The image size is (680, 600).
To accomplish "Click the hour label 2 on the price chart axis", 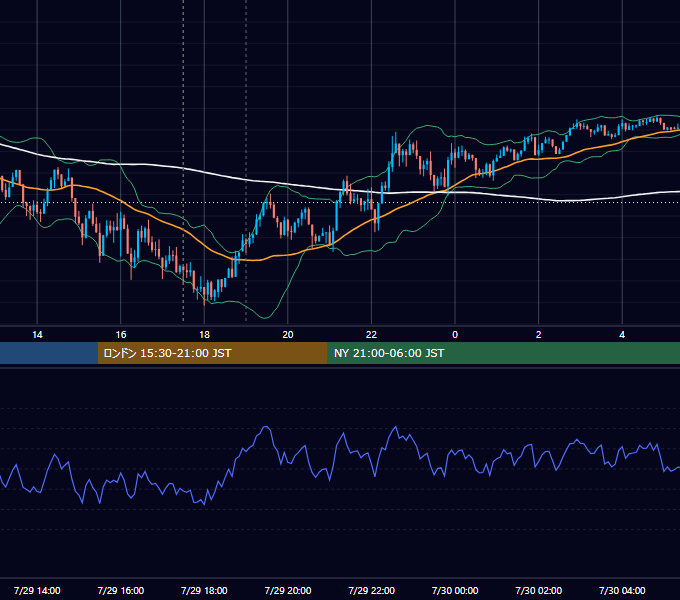I will [x=539, y=335].
